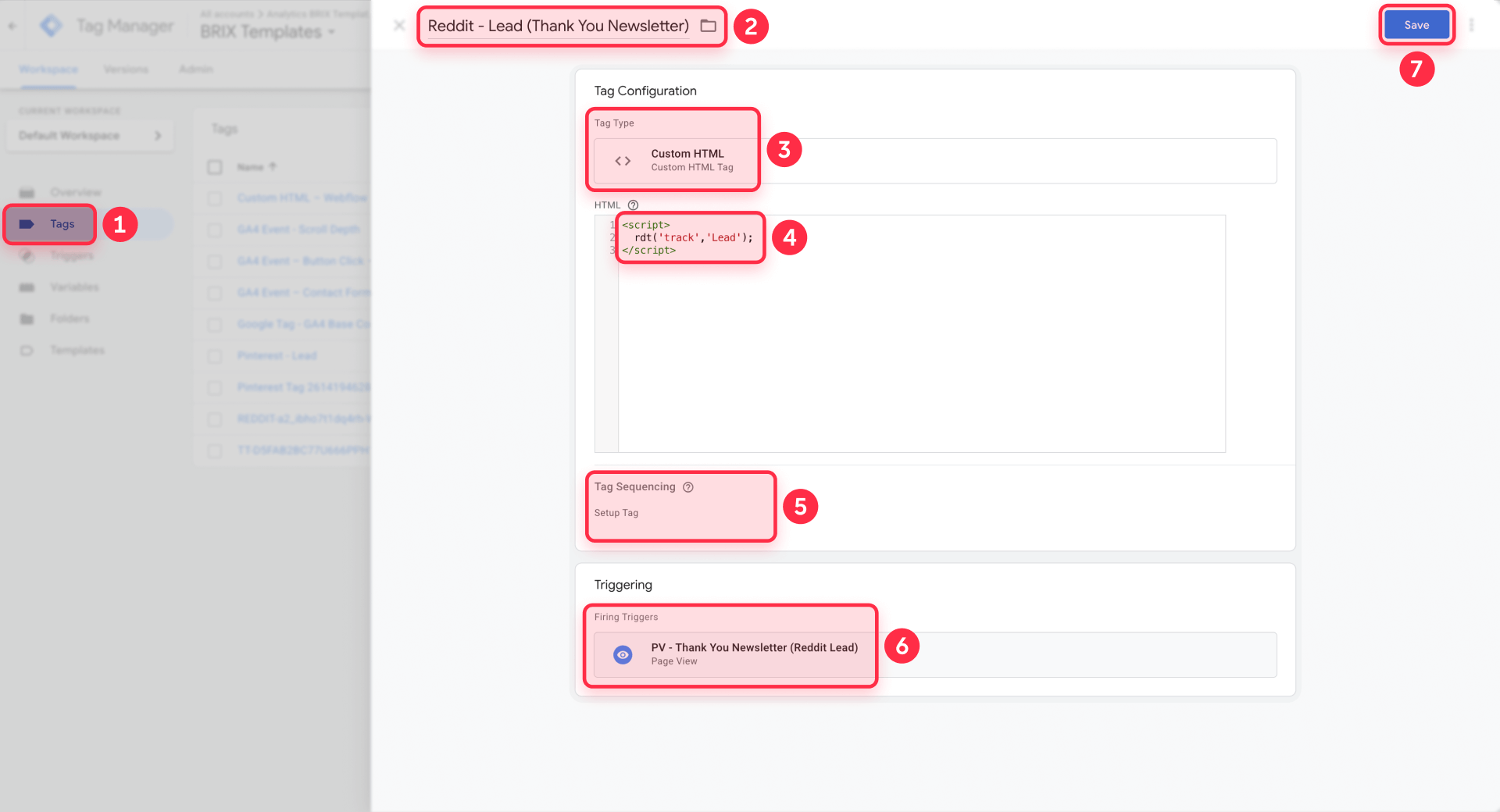1500x812 pixels.
Task: Toggle the select-all tags checkbox
Action: coord(215,167)
